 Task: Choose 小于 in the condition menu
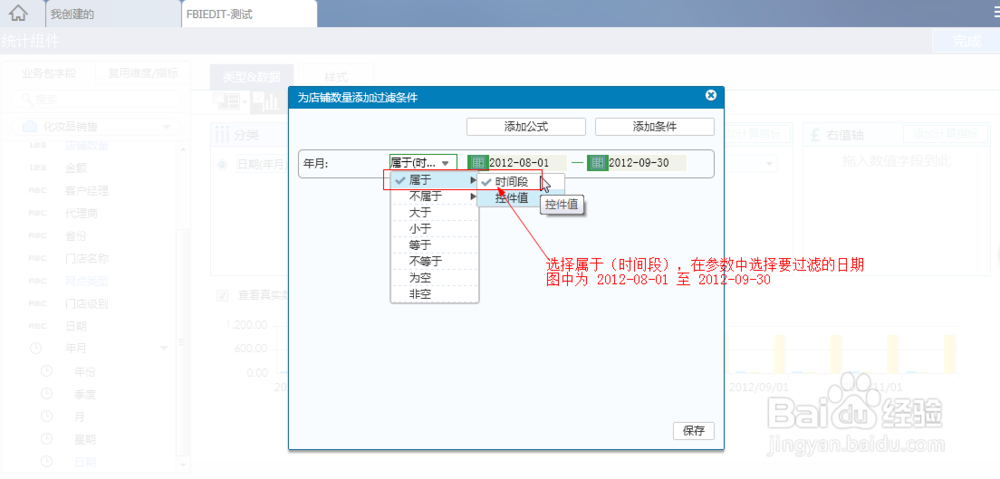tap(434, 229)
